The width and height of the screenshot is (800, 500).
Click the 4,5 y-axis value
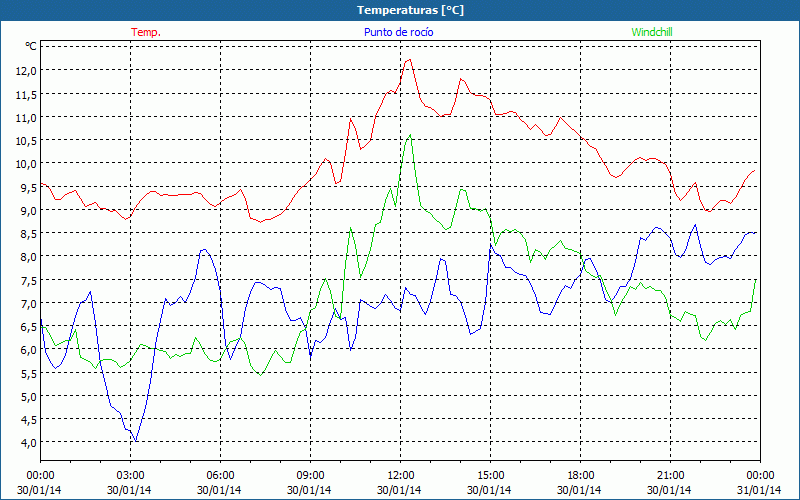click(x=29, y=419)
